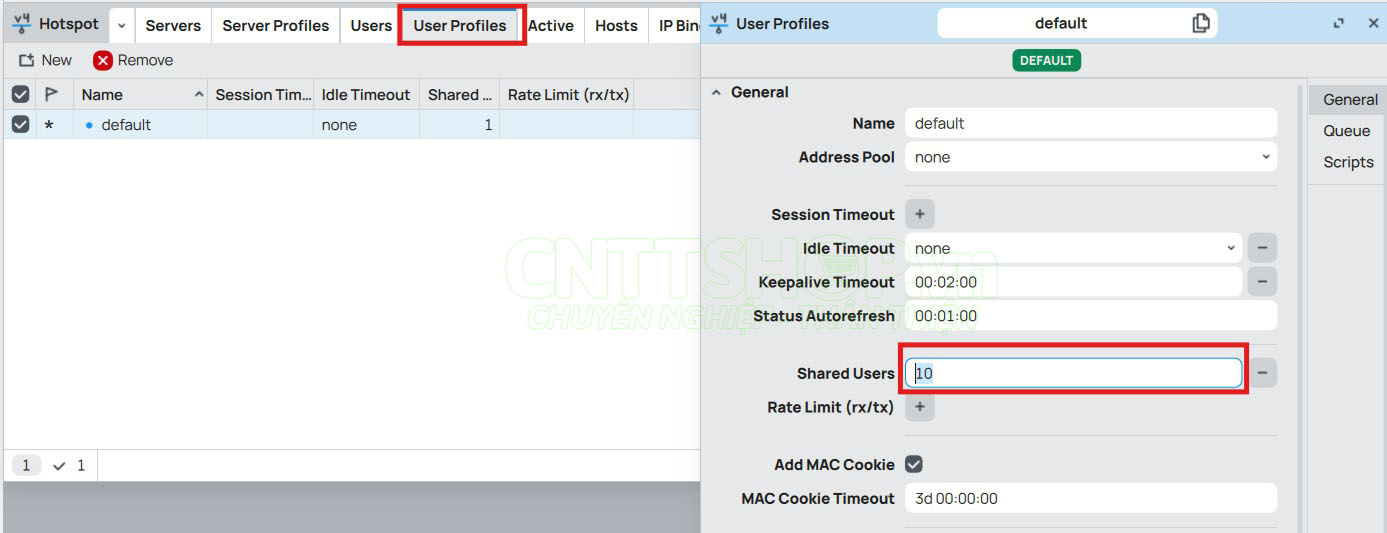Image resolution: width=1387 pixels, height=533 pixels.
Task: Click the plus icon next to Rate Limit (rx/tx)
Action: (920, 407)
